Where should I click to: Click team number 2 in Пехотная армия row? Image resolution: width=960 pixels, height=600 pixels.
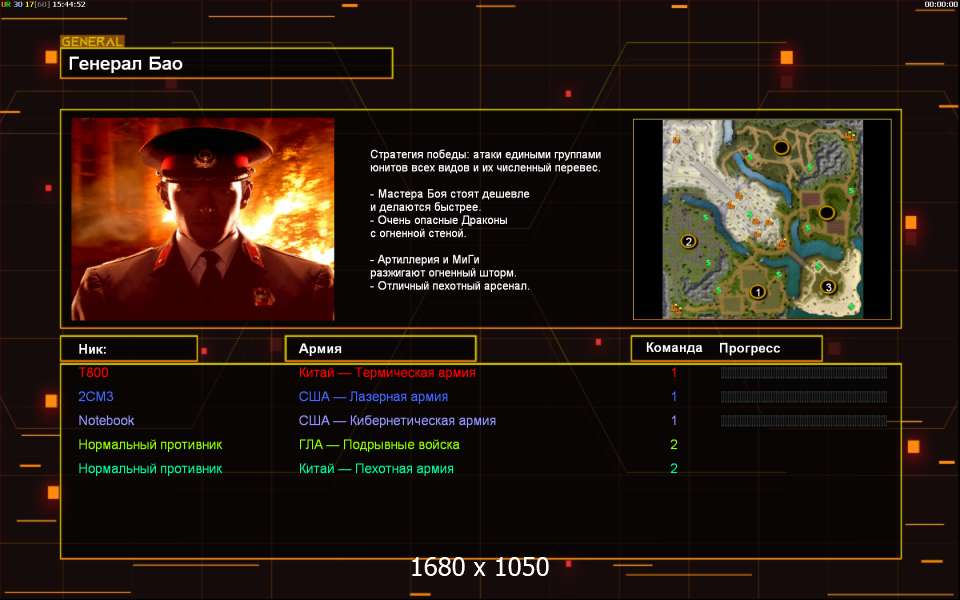click(674, 468)
